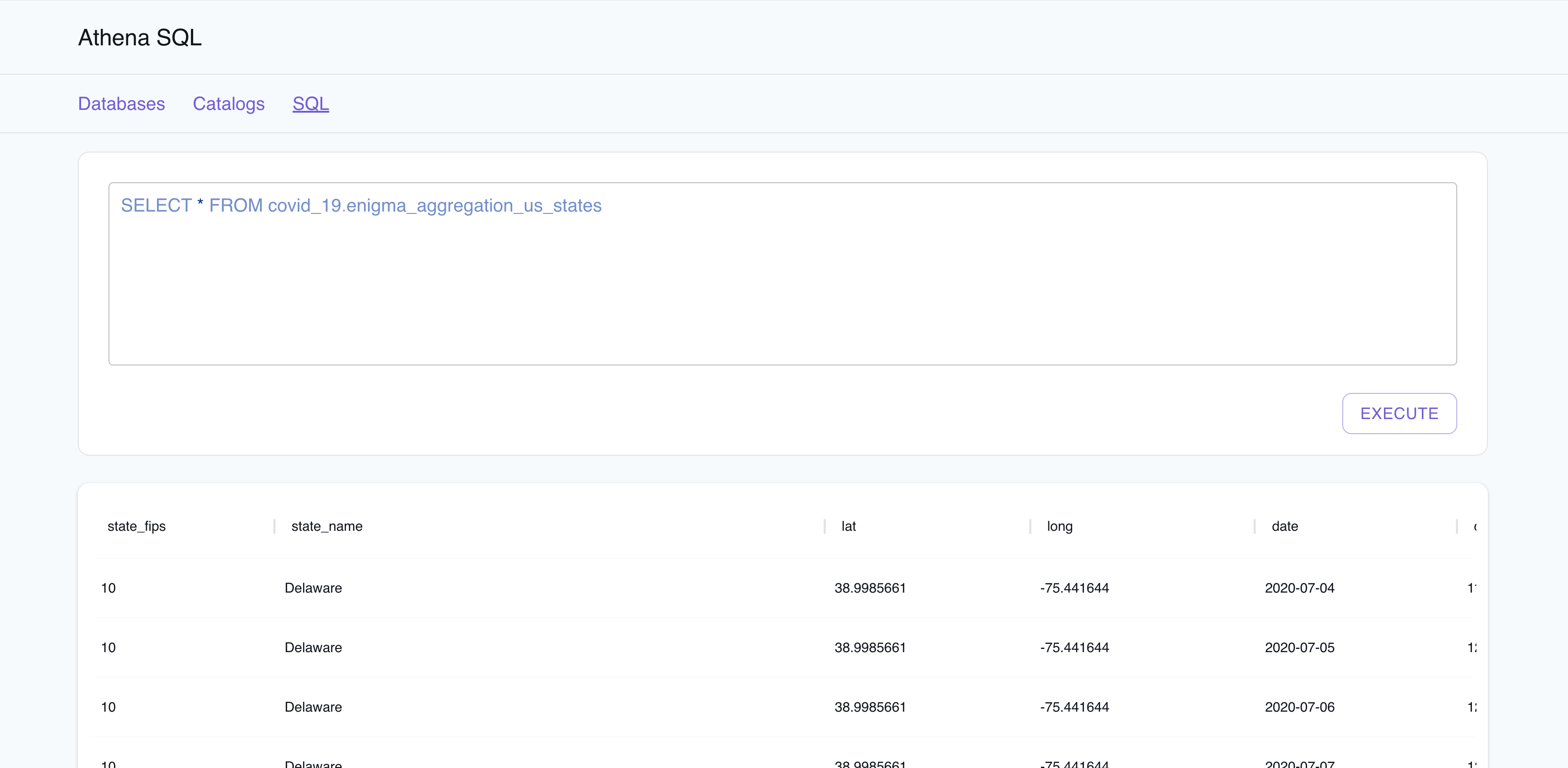Click the first Delaware state_name cell
The width and height of the screenshot is (1568, 768).
point(313,588)
